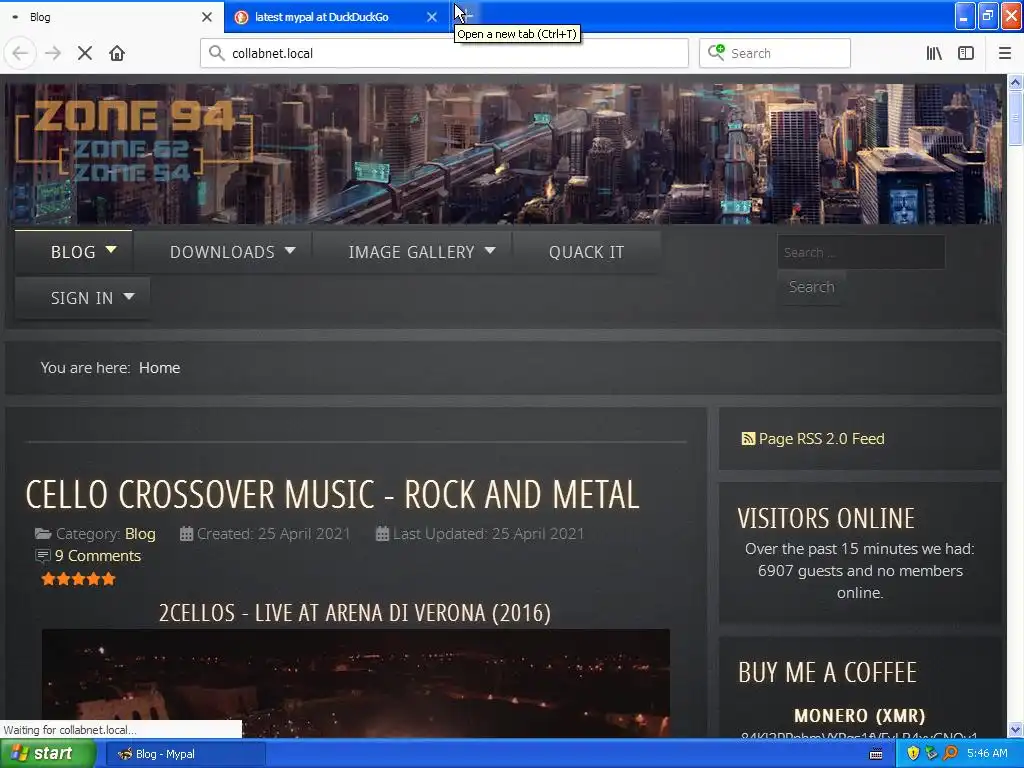The height and width of the screenshot is (768, 1024).
Task: Click the scrollbar up arrow
Action: [x=1015, y=82]
